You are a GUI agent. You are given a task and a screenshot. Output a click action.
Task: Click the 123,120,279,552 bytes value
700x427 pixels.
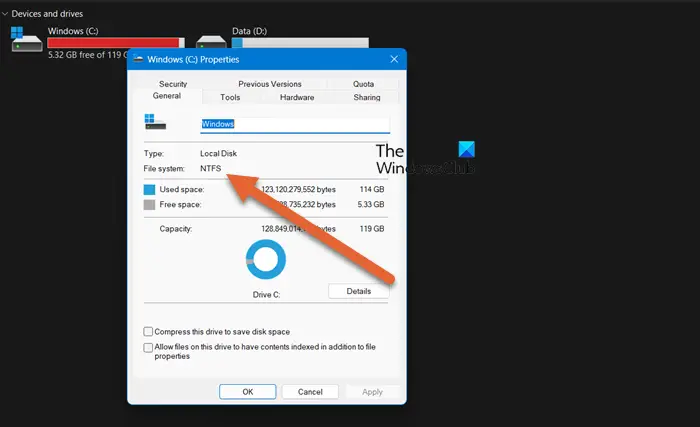click(298, 189)
